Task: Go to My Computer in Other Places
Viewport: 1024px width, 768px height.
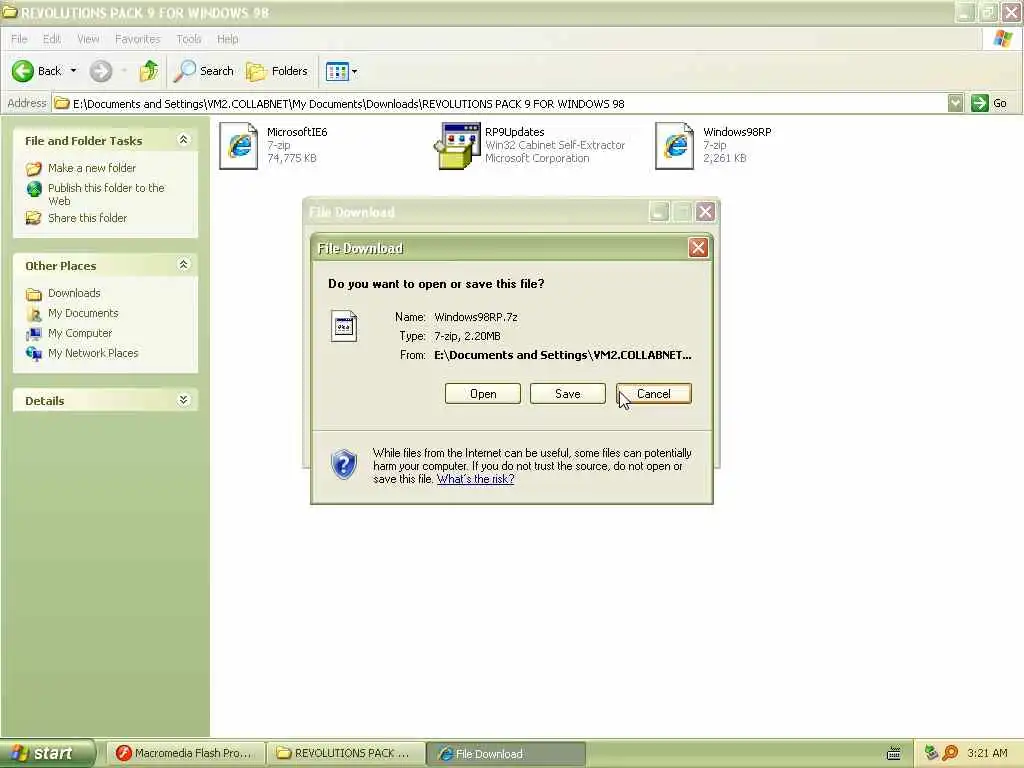Action: 80,333
